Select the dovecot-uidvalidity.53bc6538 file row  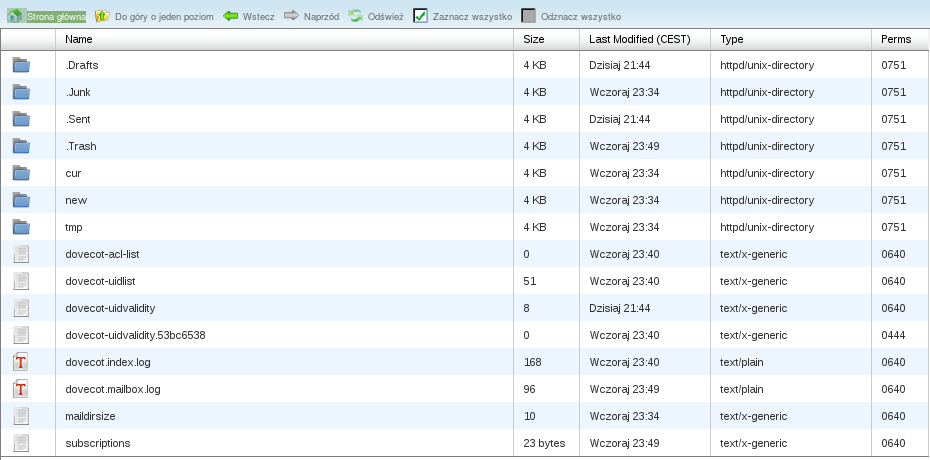click(x=135, y=335)
